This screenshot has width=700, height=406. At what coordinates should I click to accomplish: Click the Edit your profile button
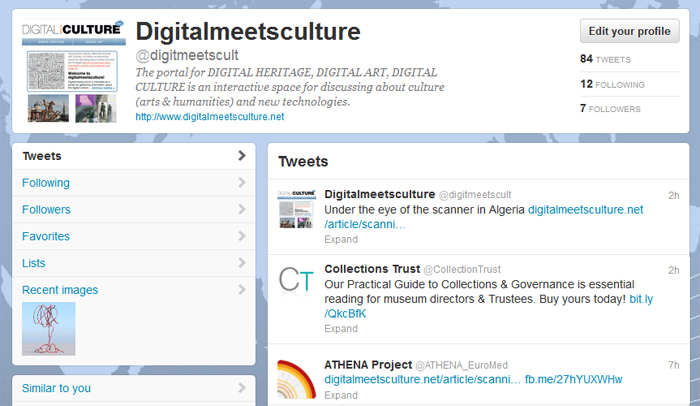point(629,31)
